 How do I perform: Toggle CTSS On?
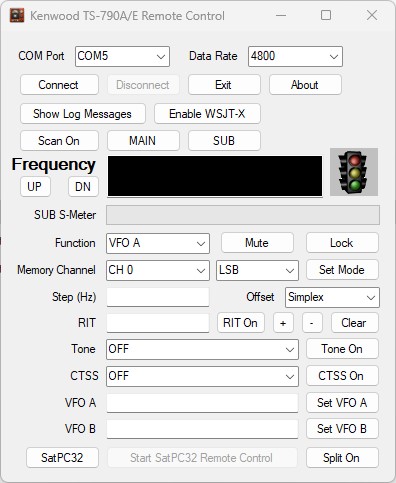click(x=342, y=376)
